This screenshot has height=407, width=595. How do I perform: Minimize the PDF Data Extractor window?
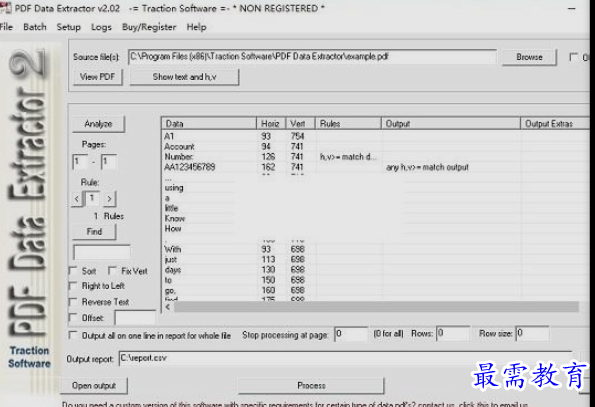pos(572,8)
